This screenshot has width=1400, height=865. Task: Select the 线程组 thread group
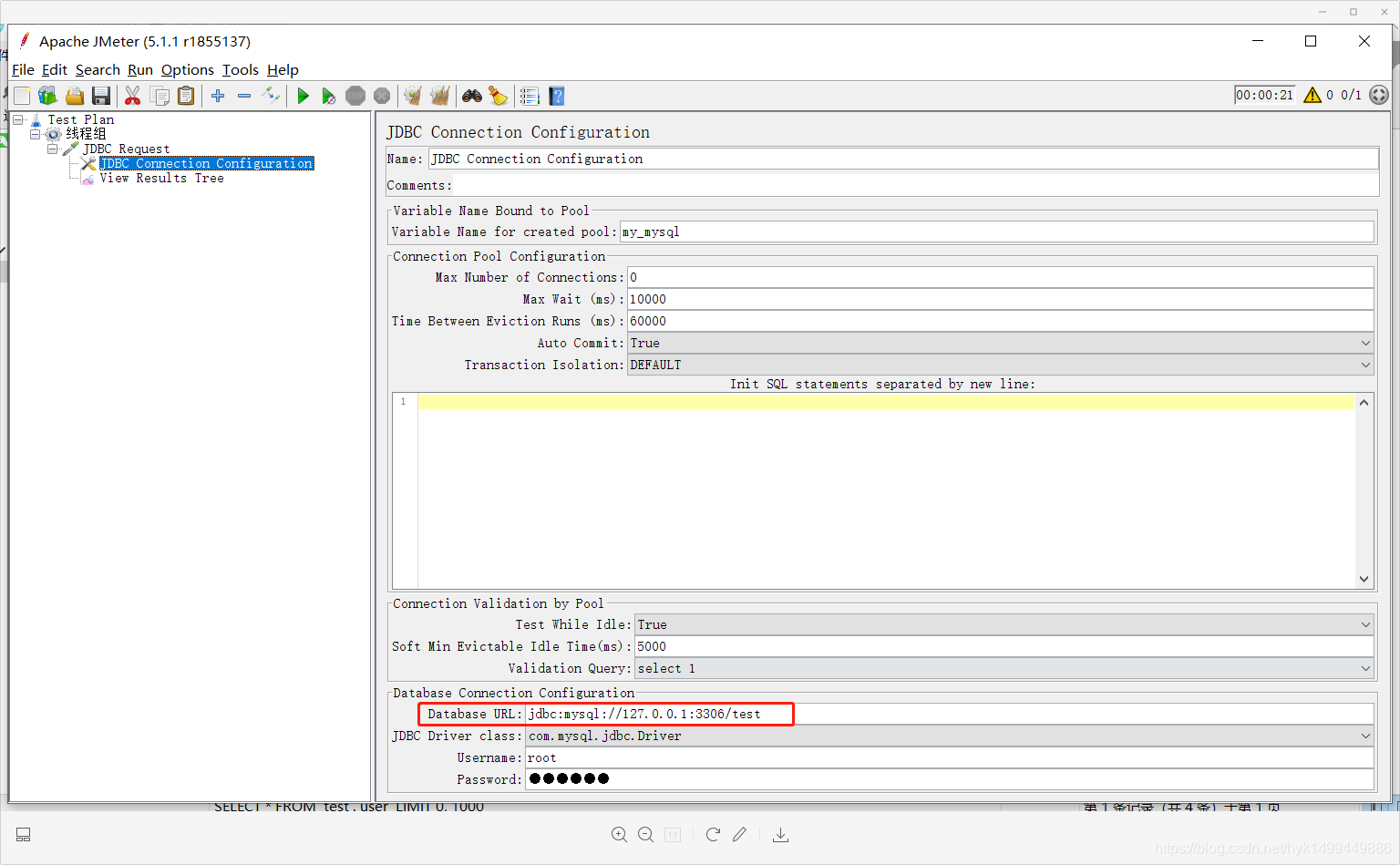click(x=86, y=134)
